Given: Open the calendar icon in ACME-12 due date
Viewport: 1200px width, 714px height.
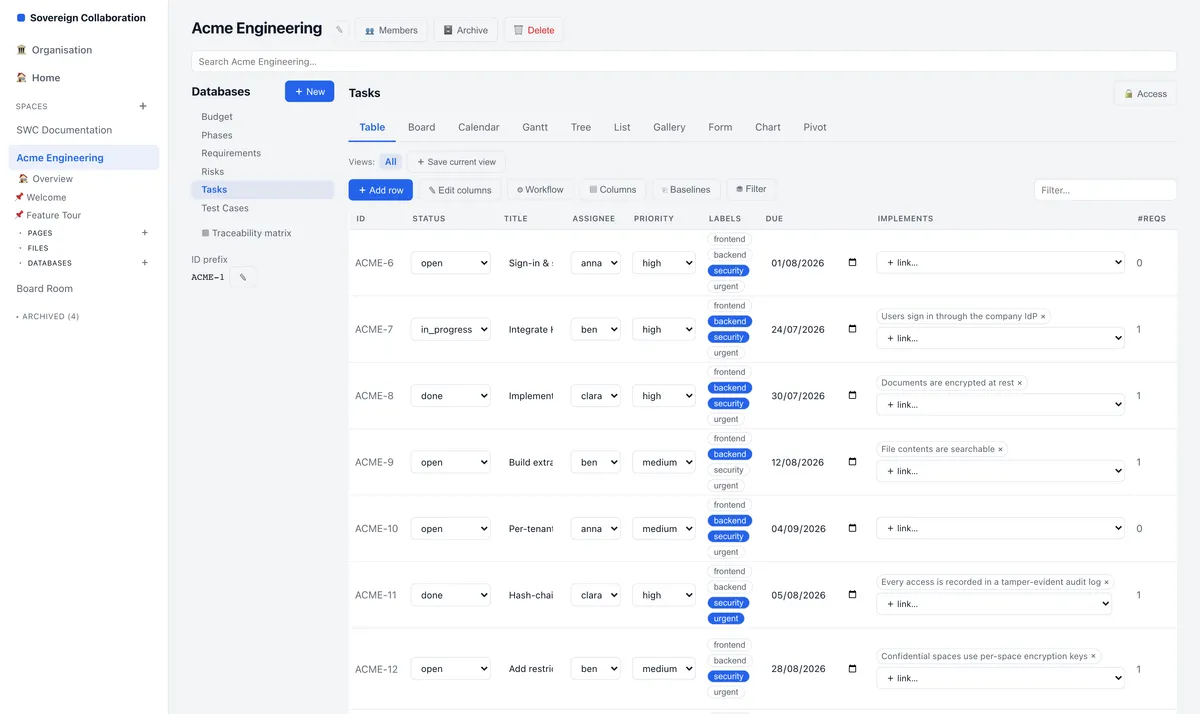Looking at the screenshot, I should pyautogui.click(x=852, y=669).
